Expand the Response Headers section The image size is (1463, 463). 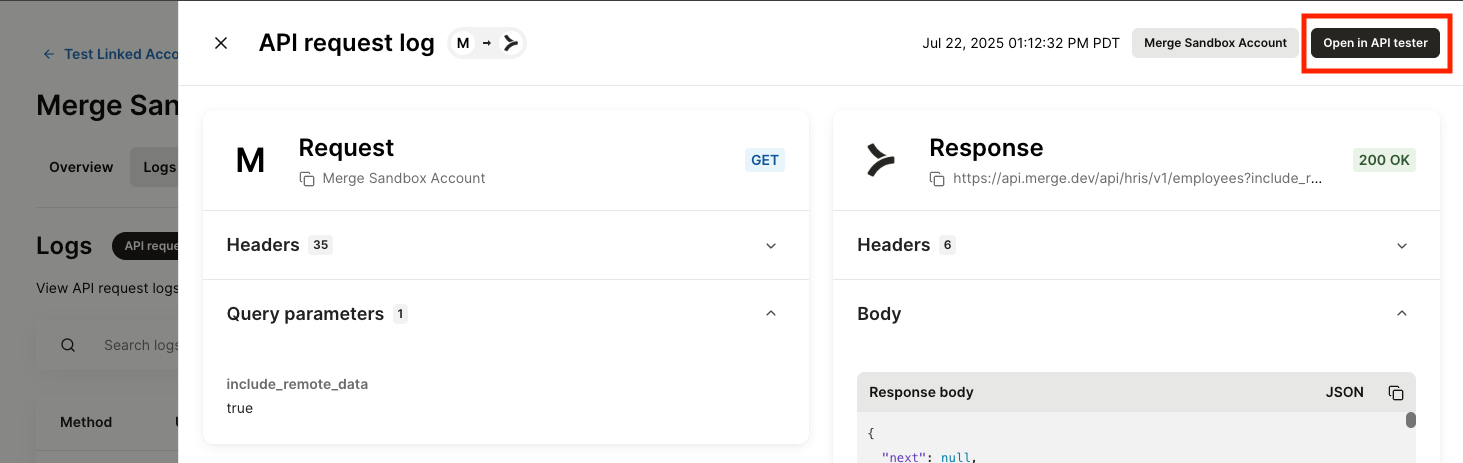(1401, 245)
